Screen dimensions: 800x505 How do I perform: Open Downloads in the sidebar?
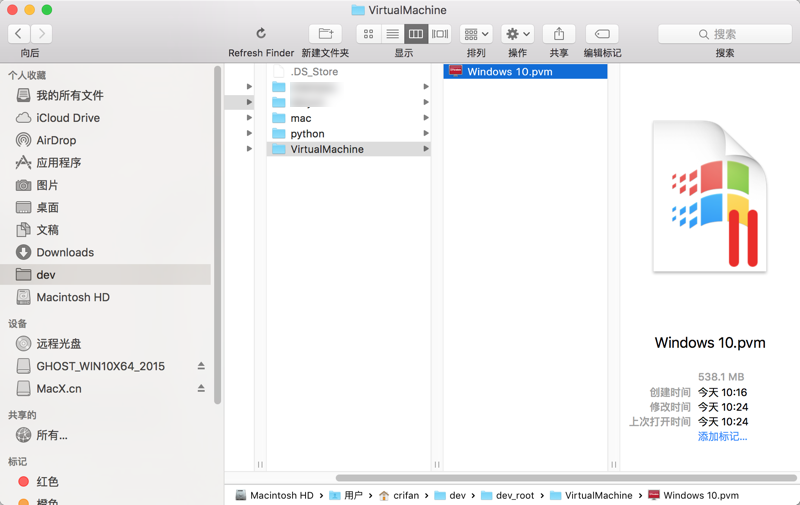point(106,252)
